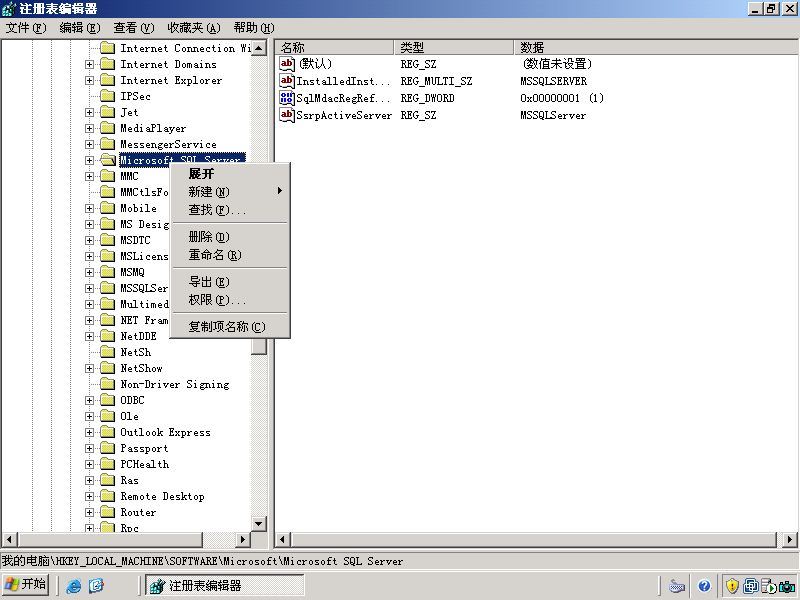800x600 pixels.
Task: Click the tree pane scroll right arrow
Action: click(x=243, y=539)
